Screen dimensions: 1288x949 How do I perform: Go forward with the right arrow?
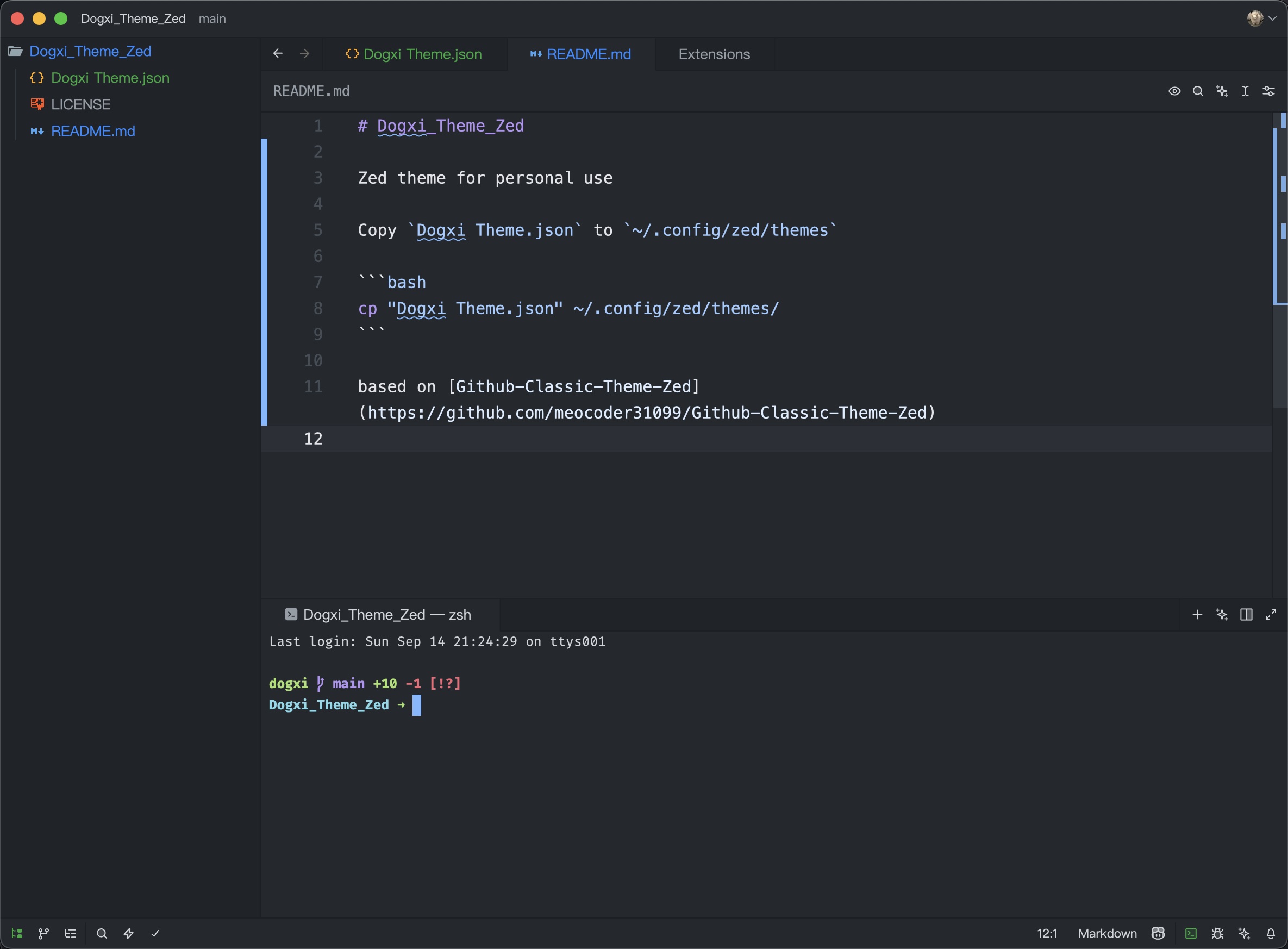tap(304, 53)
